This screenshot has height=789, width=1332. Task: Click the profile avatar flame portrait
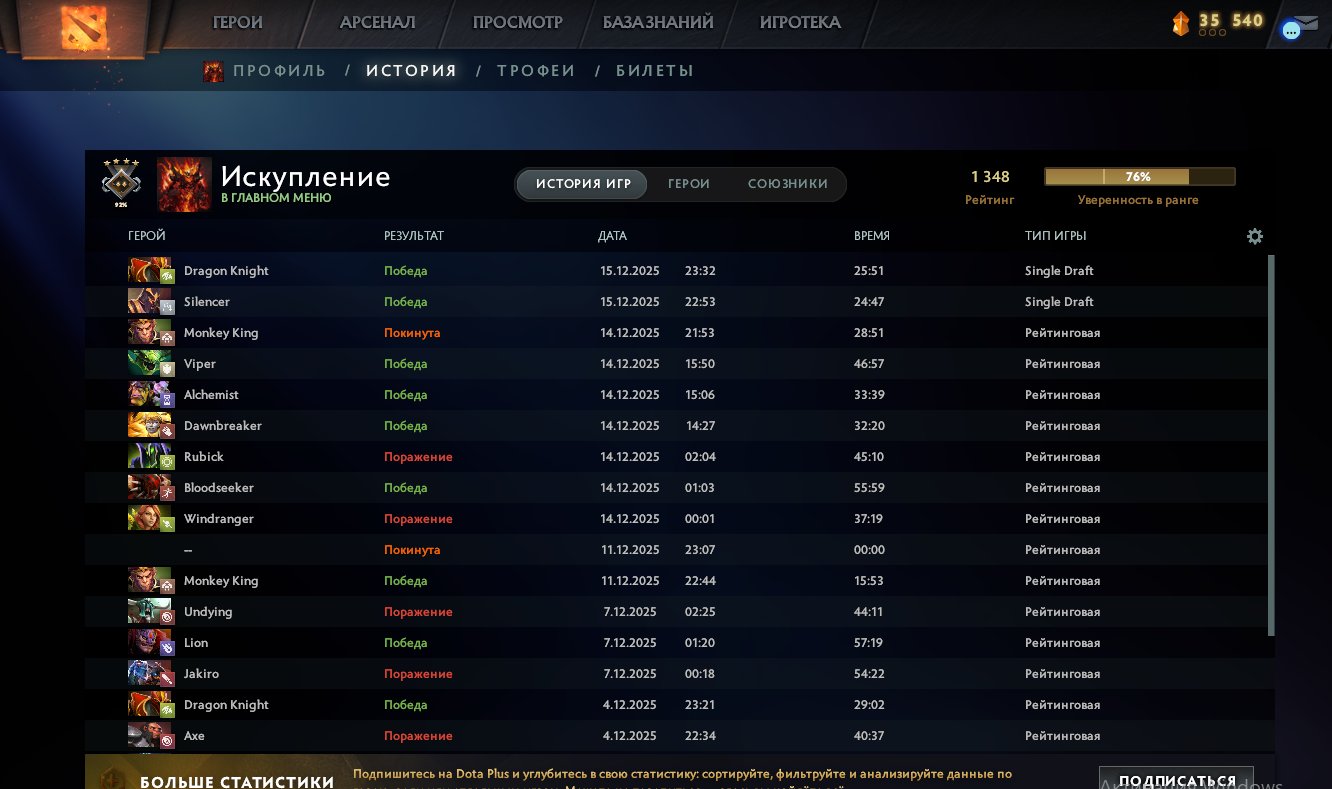click(184, 184)
